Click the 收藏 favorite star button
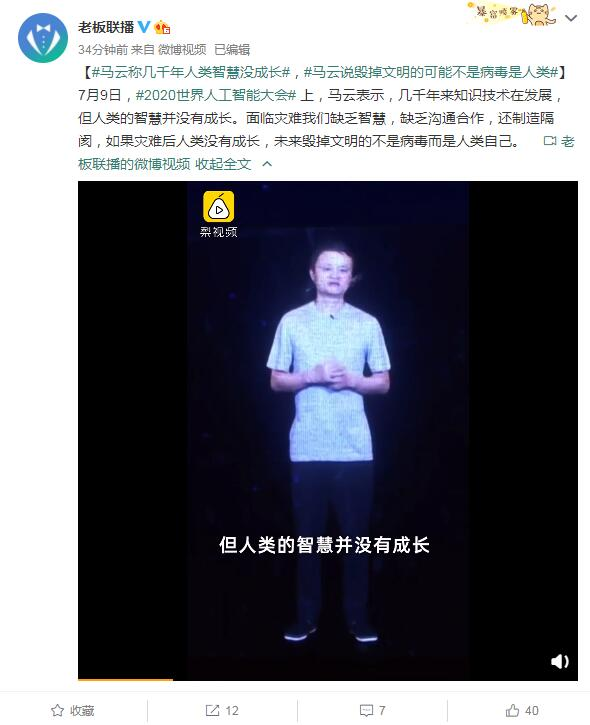Viewport: 590px width, 725px height. tap(73, 710)
